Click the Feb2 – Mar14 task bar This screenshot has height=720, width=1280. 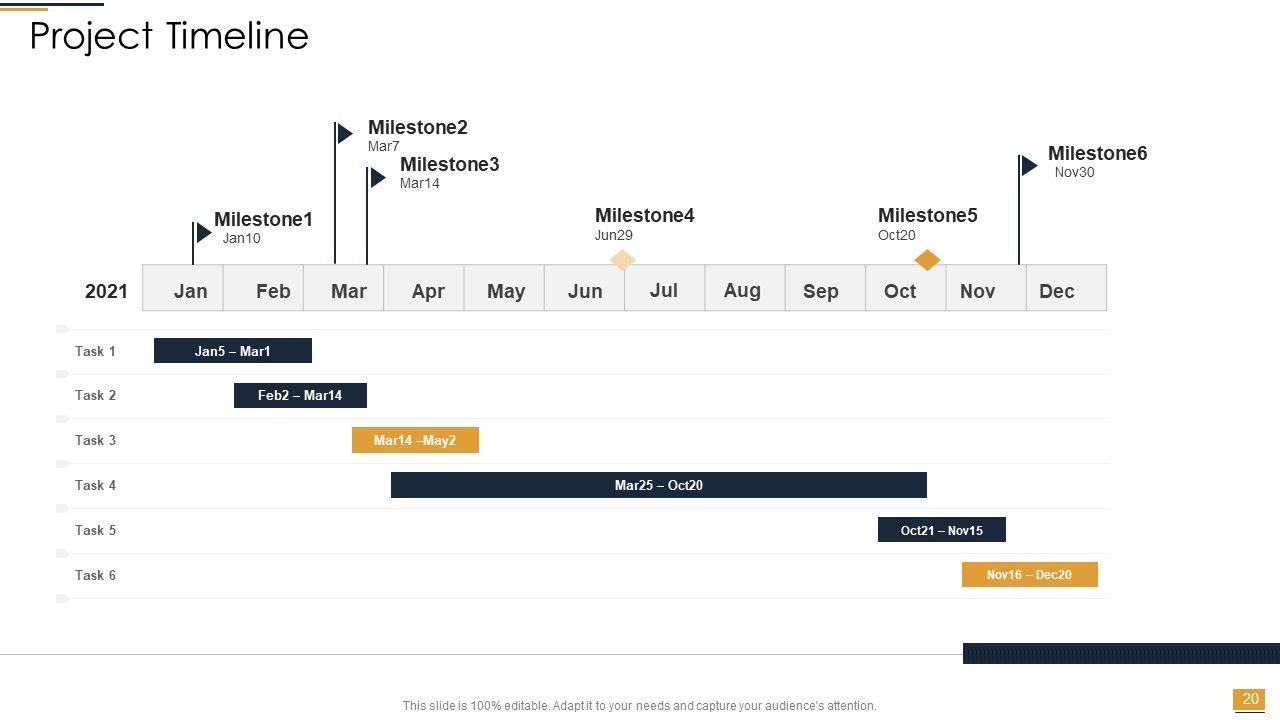[300, 395]
